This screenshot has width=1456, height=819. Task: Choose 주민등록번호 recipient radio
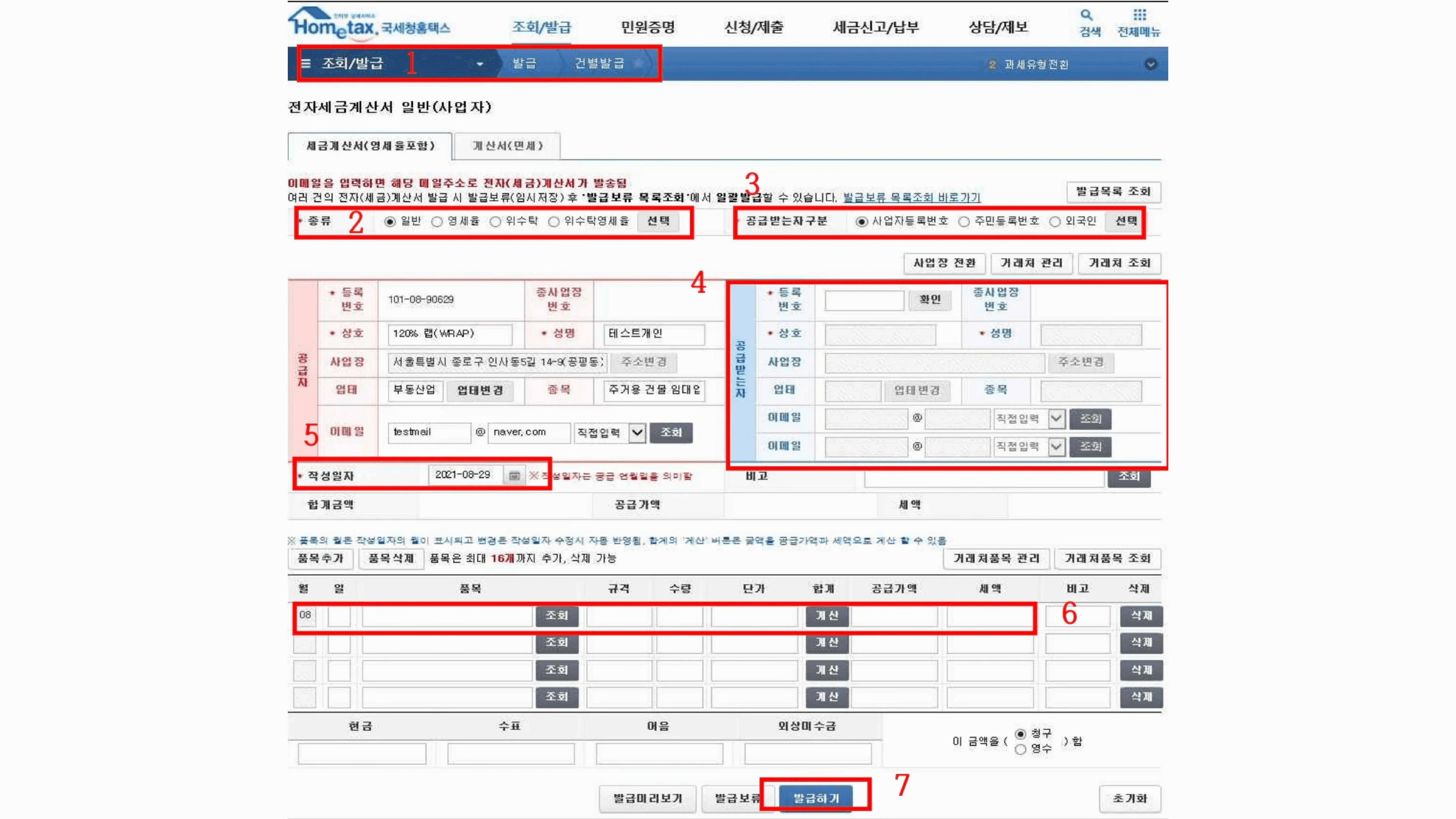[964, 221]
